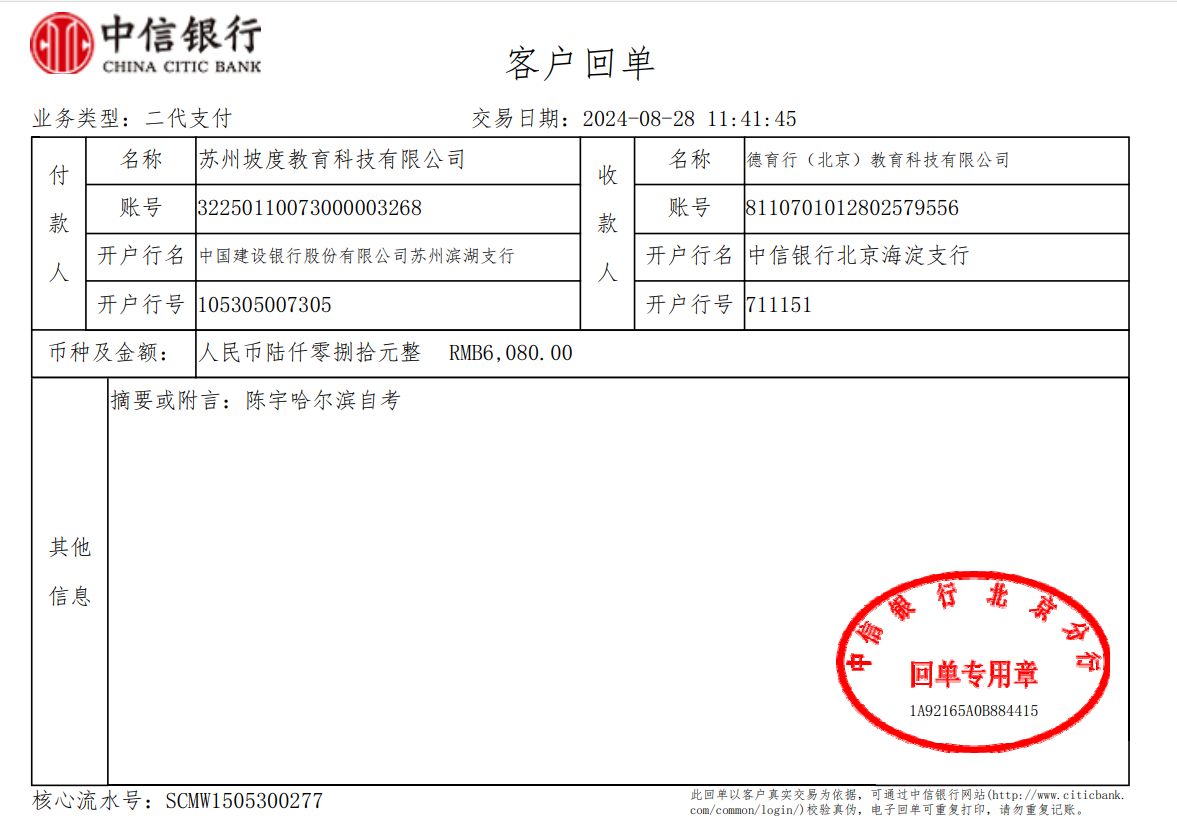1177x837 pixels.
Task: Select payee name 德育行（北京）教育科技有限公司
Action: (x=878, y=160)
